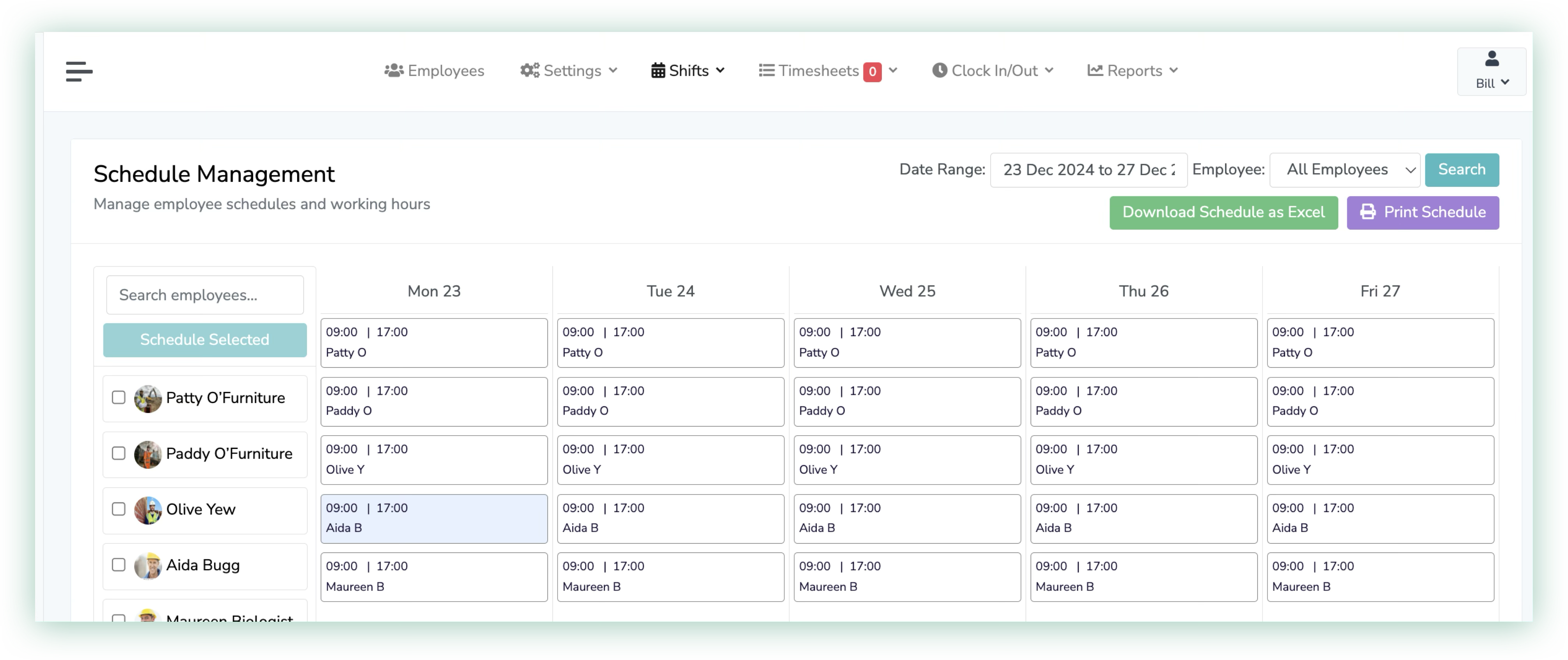Open the Shifts menu label

(x=688, y=71)
